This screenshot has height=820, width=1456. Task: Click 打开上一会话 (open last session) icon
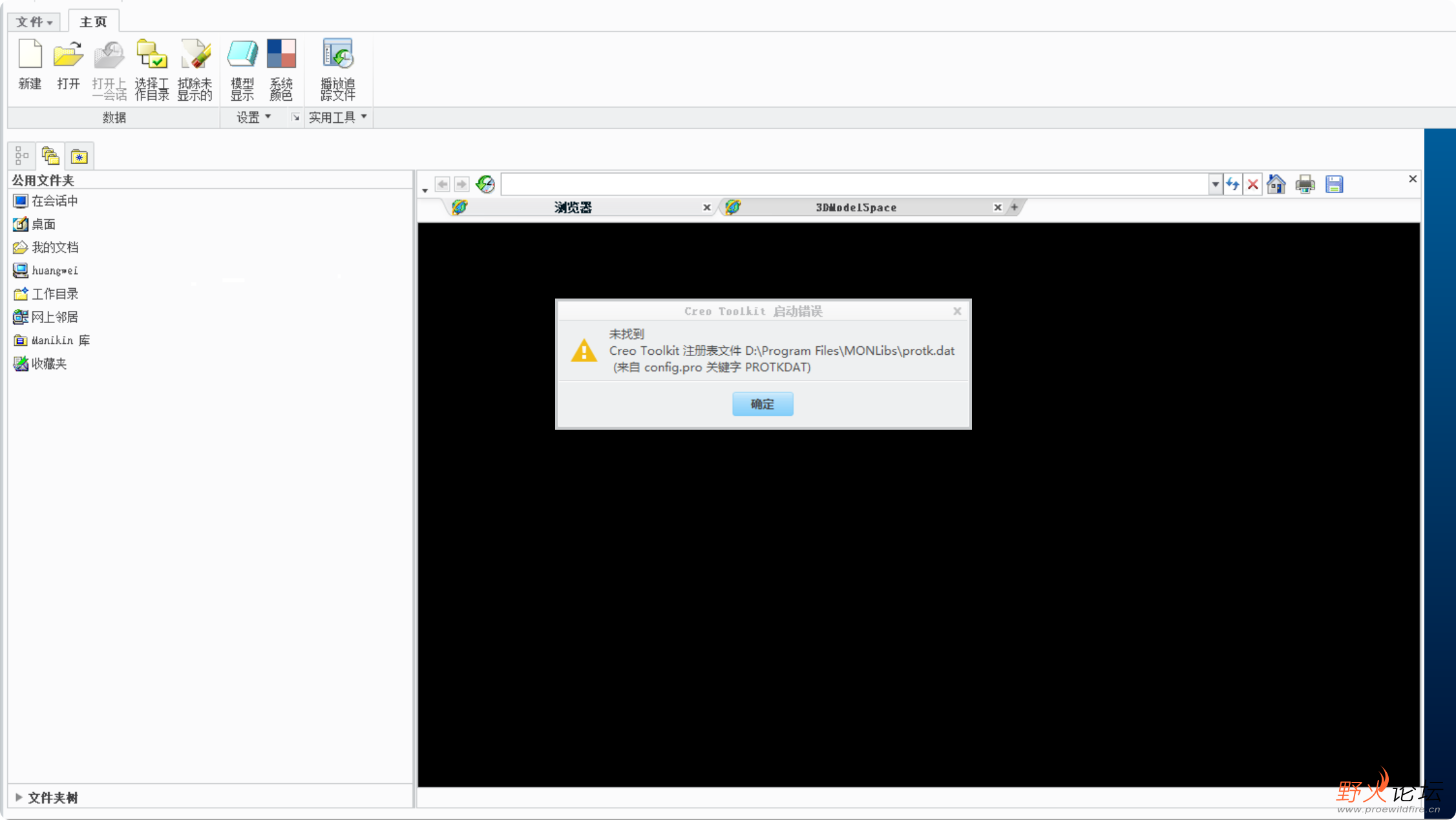[x=109, y=70]
